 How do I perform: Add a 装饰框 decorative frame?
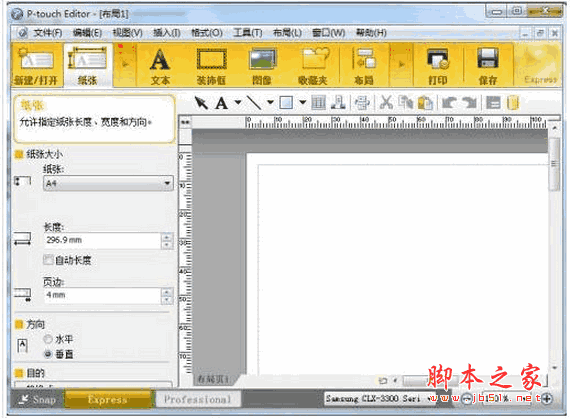coord(212,65)
